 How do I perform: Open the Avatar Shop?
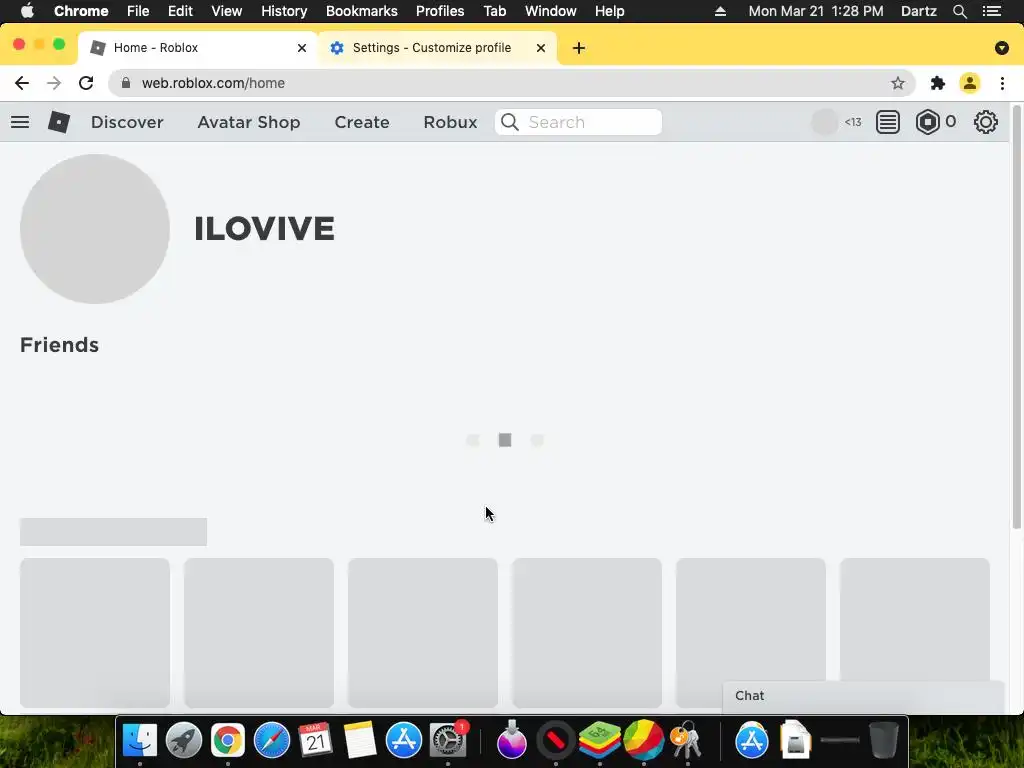point(249,122)
